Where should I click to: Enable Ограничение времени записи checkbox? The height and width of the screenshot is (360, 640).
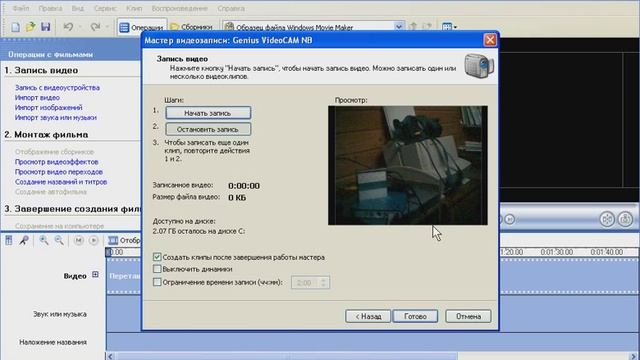(x=157, y=282)
